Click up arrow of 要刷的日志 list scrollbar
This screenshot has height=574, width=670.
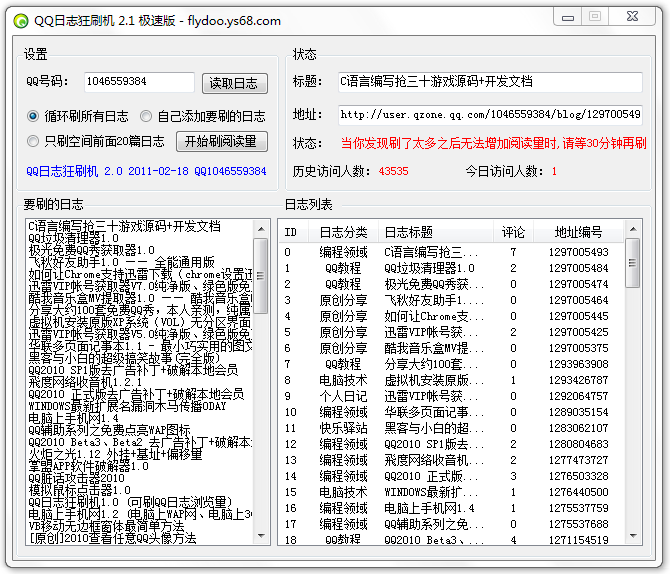(x=262, y=229)
